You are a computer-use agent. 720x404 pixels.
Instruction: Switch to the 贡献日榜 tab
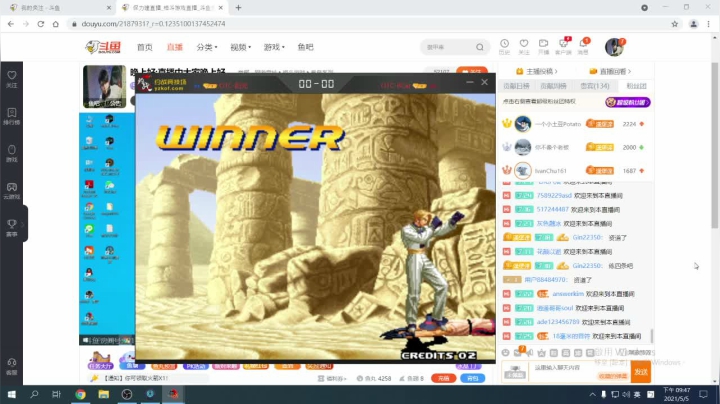516,86
